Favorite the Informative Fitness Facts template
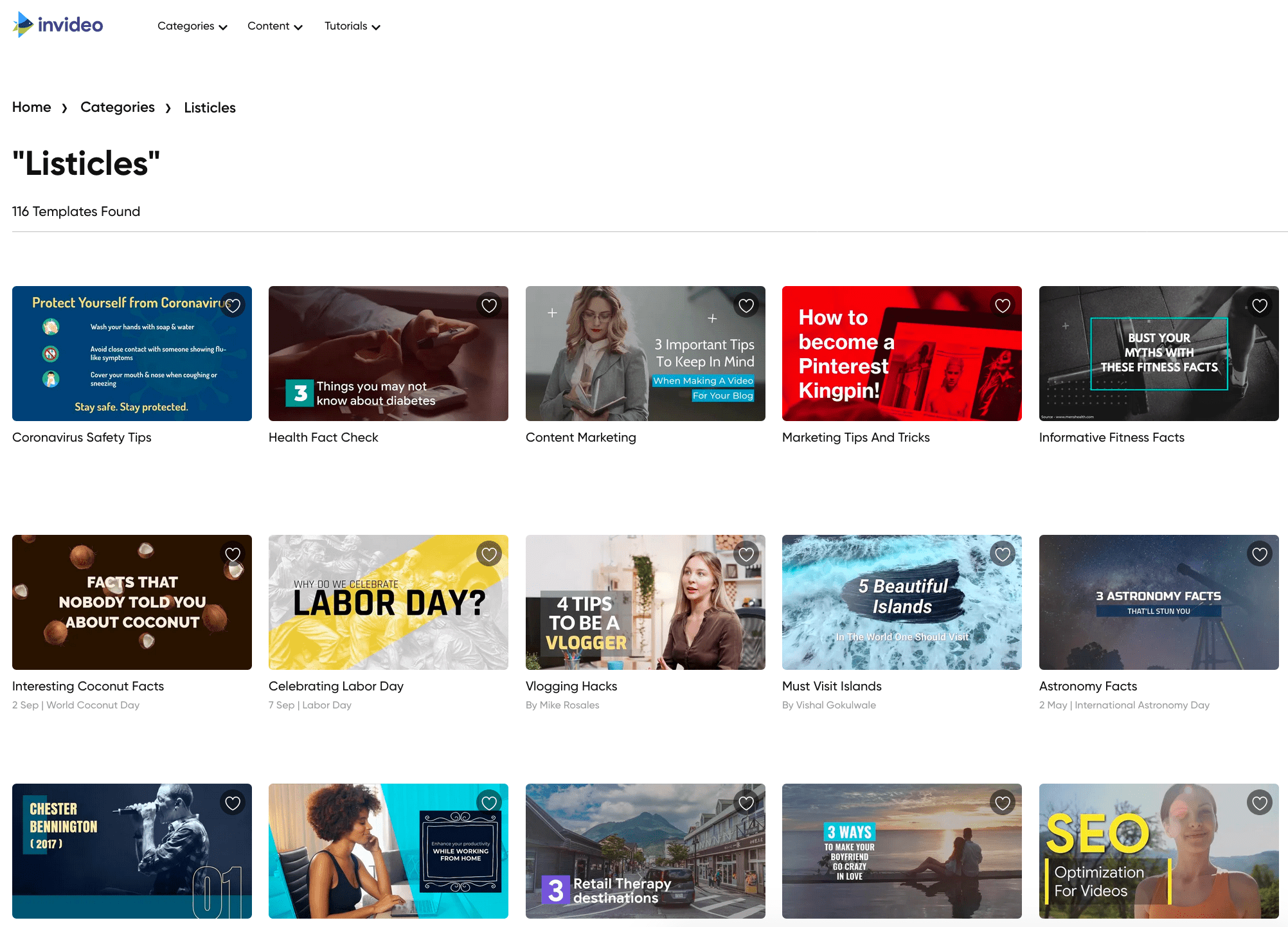 [1260, 305]
